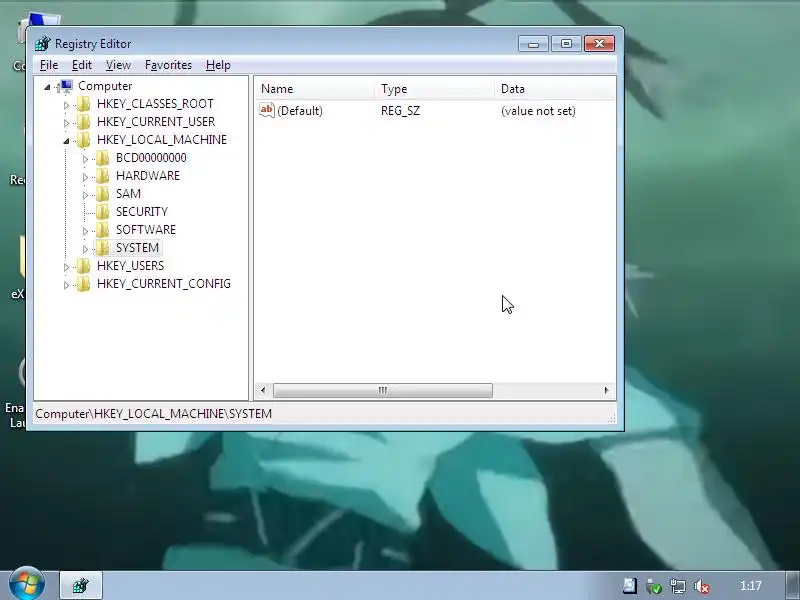800x600 pixels.
Task: Select the HKEY_CLASSES_ROOT label
Action: tap(155, 104)
